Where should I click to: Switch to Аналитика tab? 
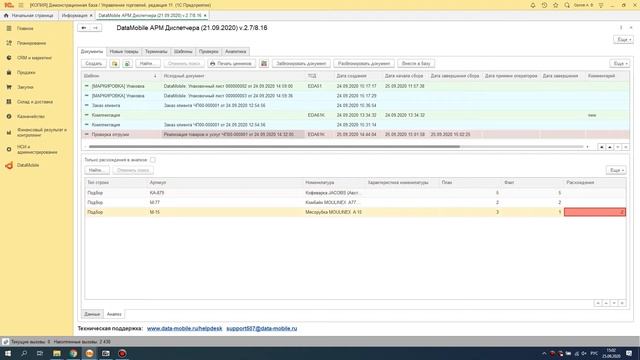(x=236, y=51)
